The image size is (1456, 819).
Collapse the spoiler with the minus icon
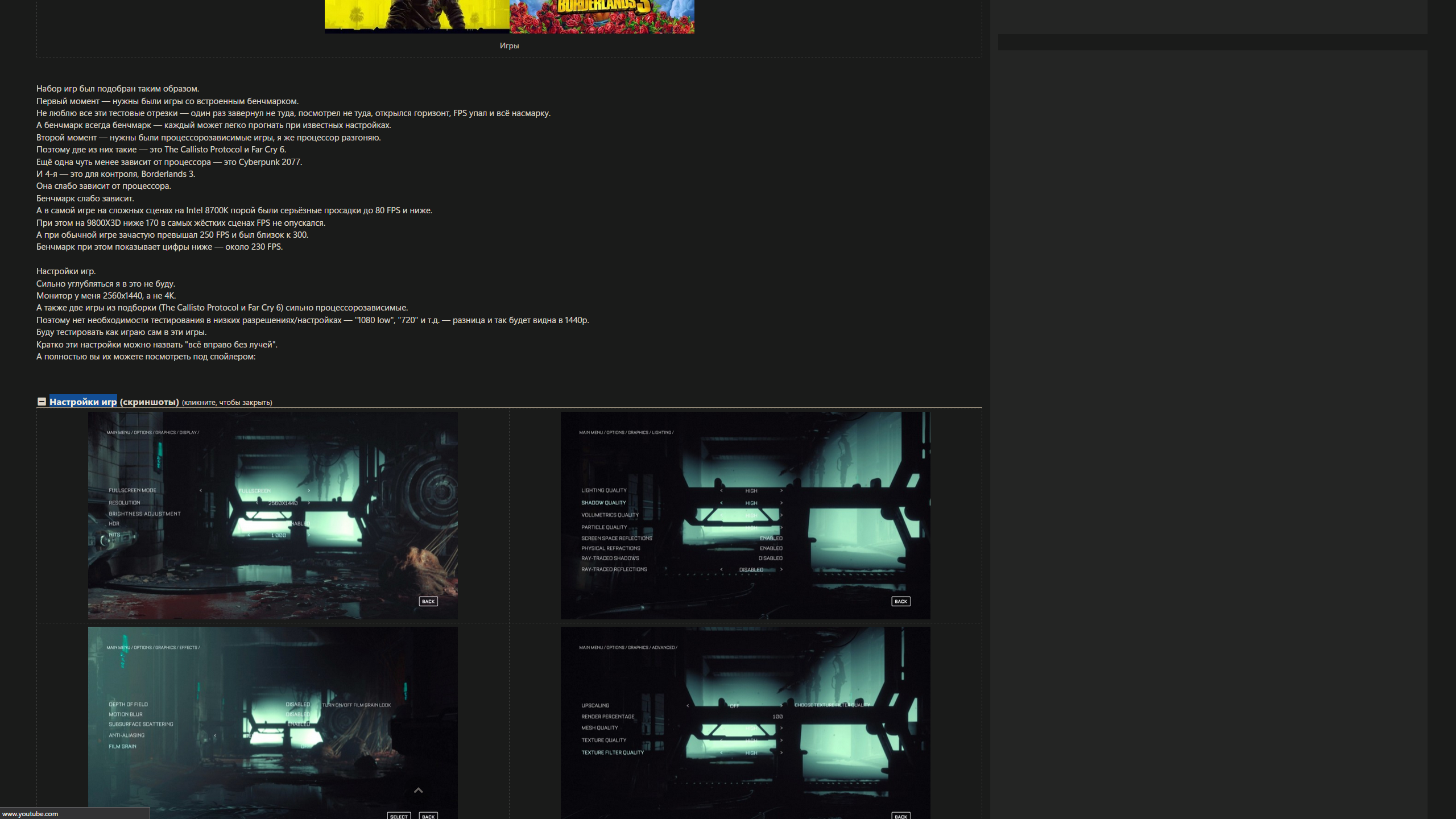click(42, 402)
